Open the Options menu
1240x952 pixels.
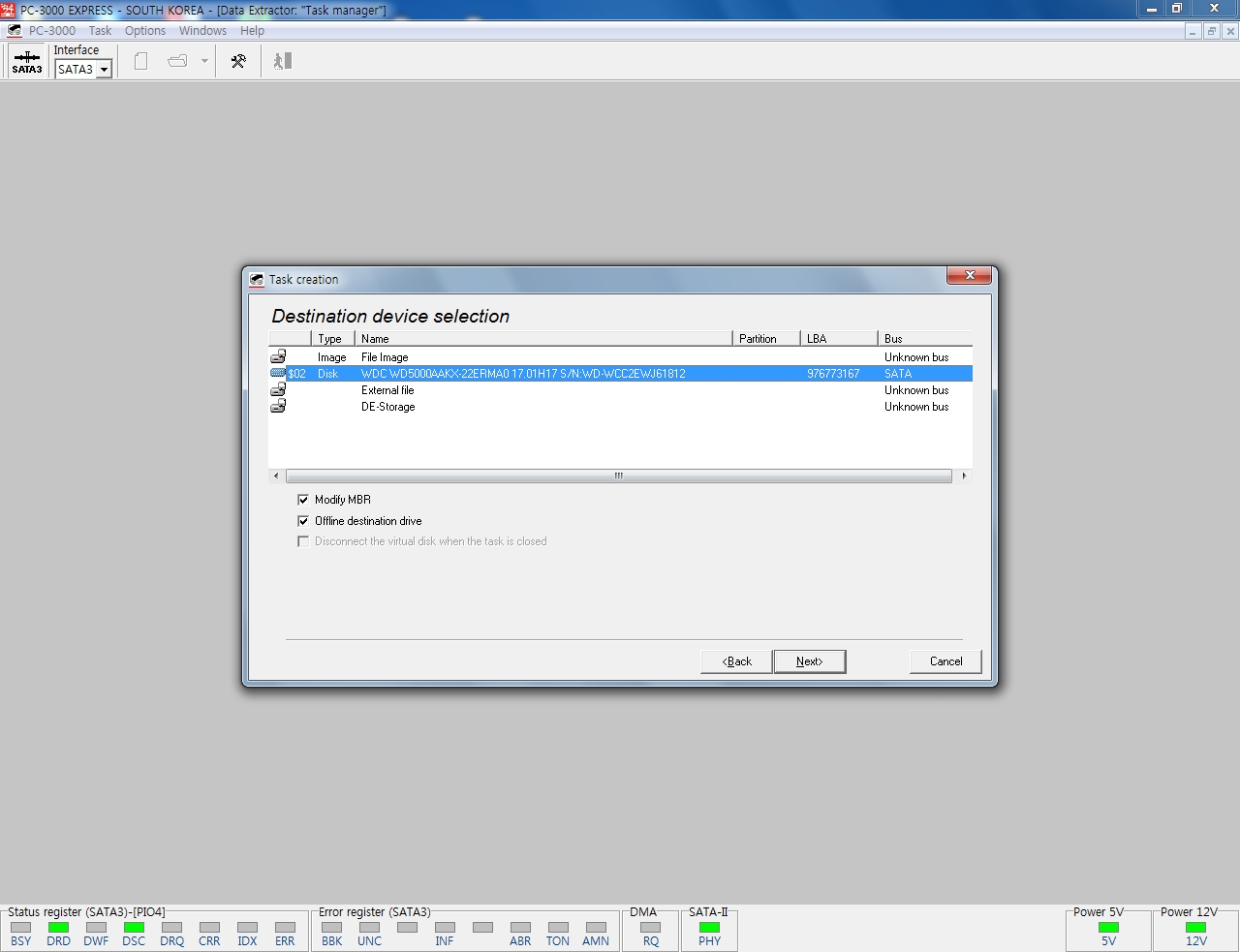(x=145, y=31)
